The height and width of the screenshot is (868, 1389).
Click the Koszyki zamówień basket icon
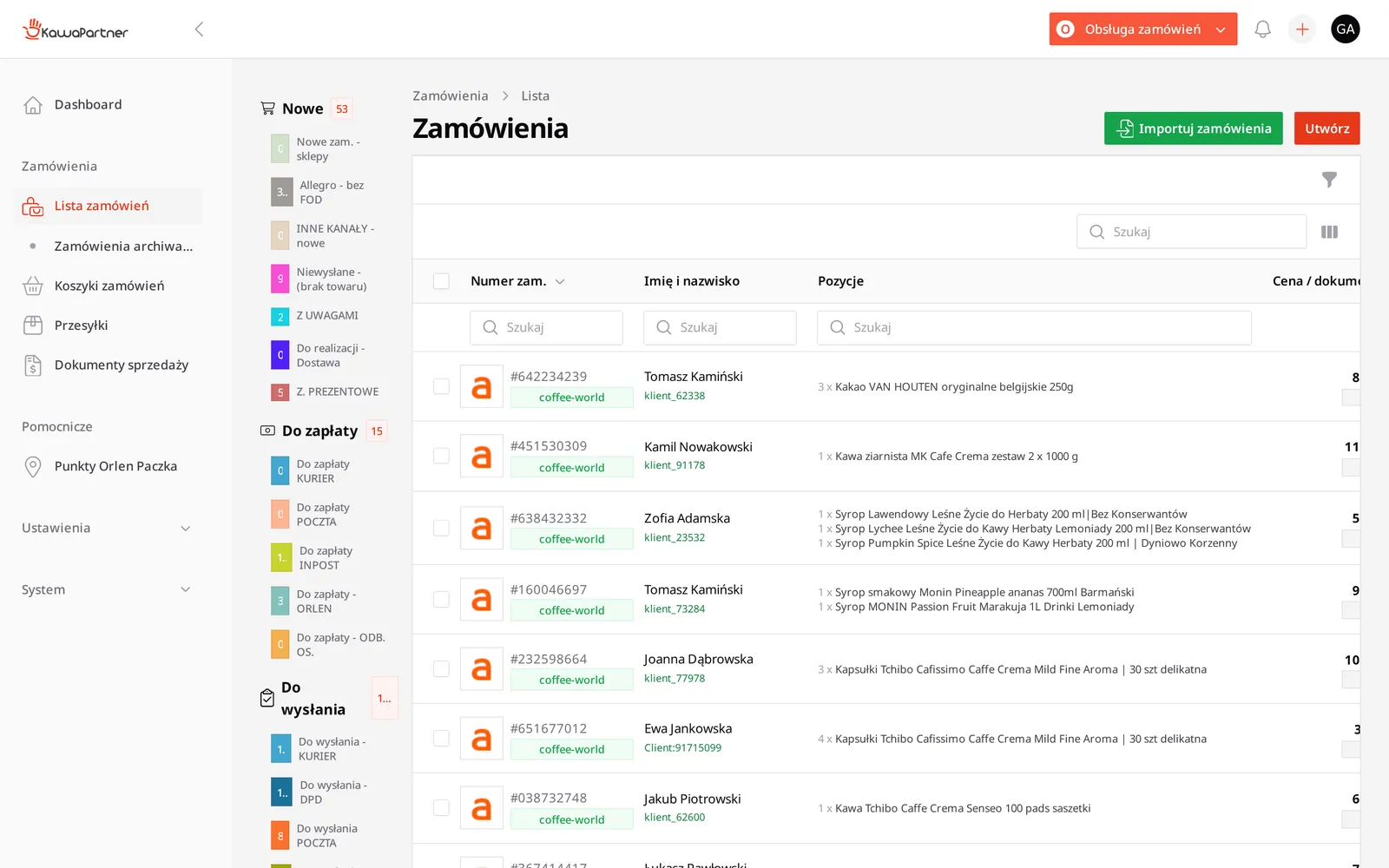coord(33,286)
